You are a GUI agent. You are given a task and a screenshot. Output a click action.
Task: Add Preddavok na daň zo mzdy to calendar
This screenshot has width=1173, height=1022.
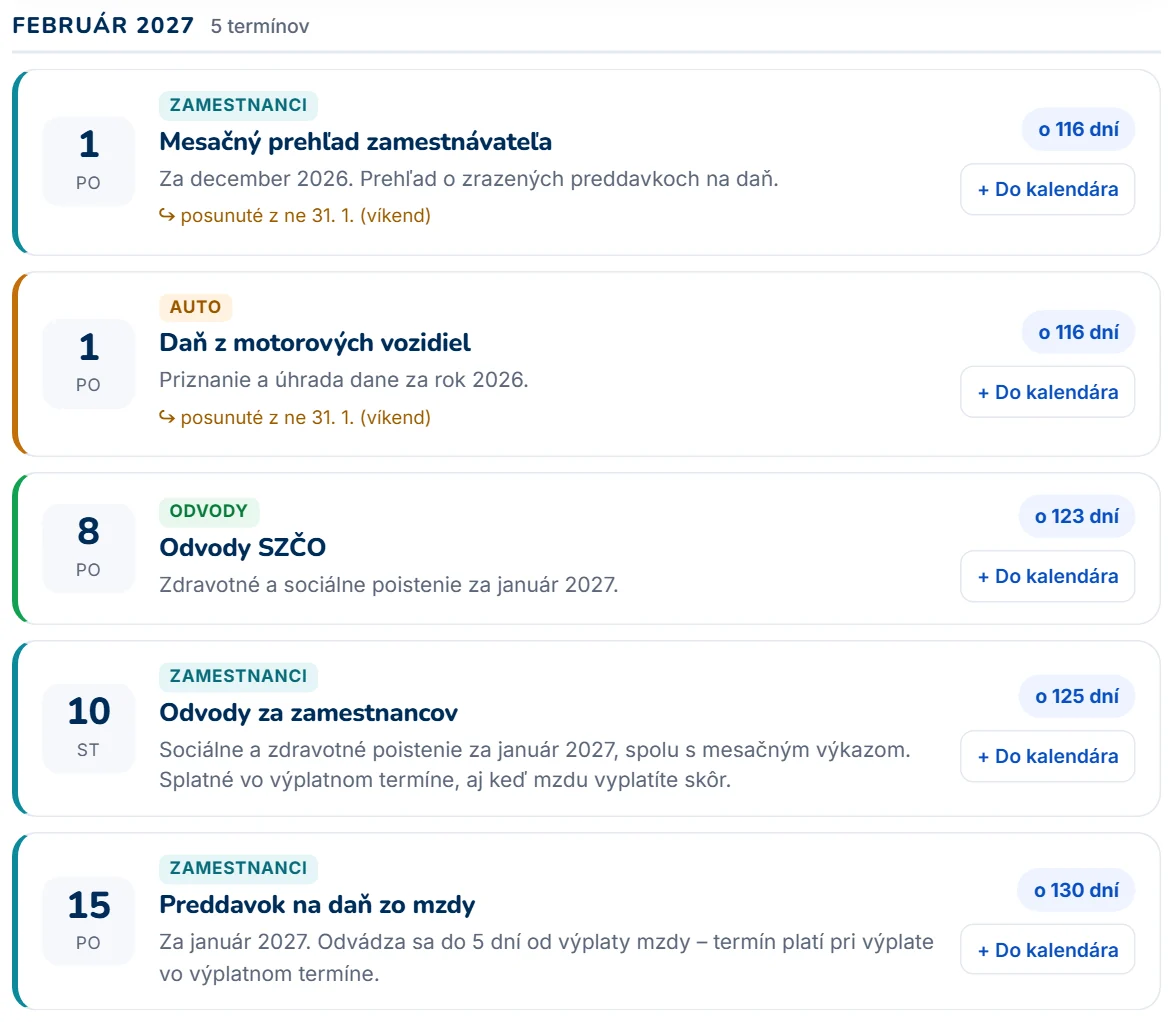[x=1047, y=949]
